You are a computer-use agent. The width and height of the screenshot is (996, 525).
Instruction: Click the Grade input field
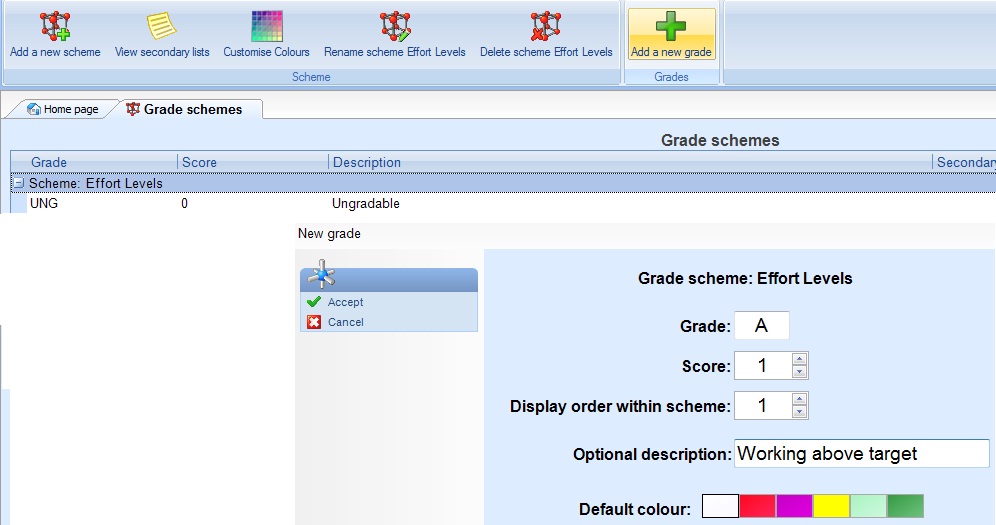(x=762, y=326)
